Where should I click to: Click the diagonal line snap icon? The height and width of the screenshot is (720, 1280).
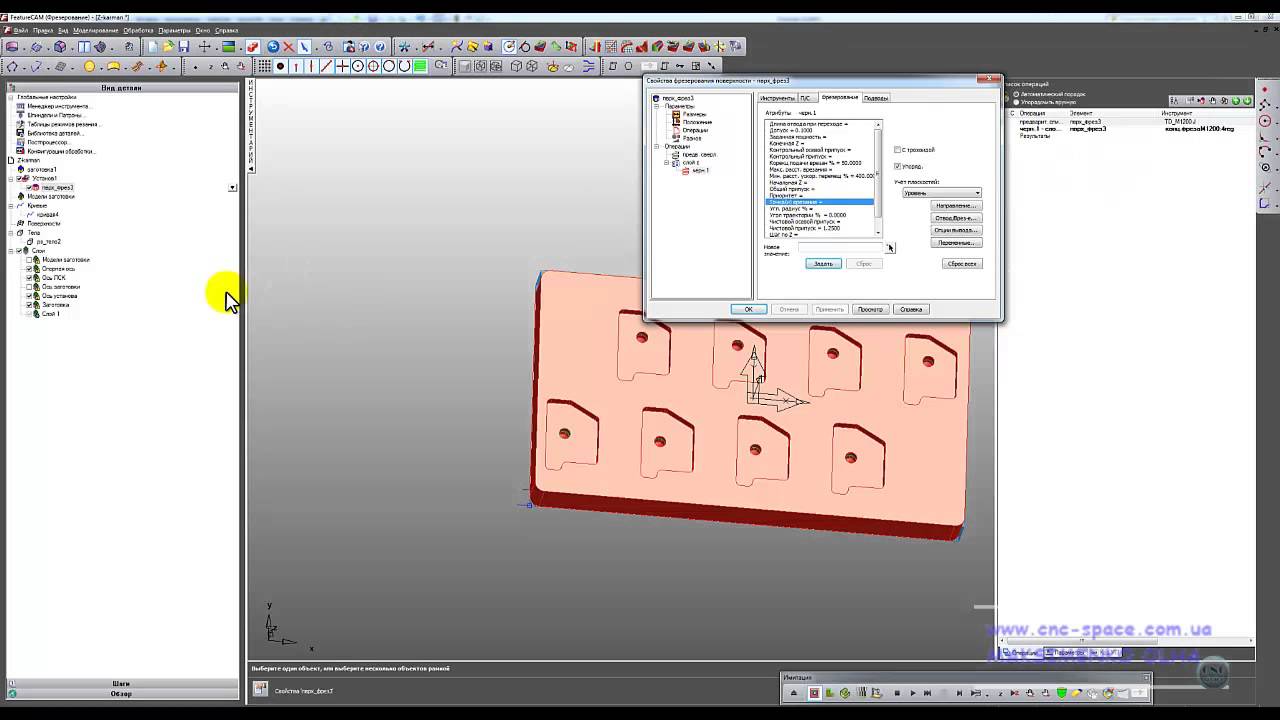326,66
